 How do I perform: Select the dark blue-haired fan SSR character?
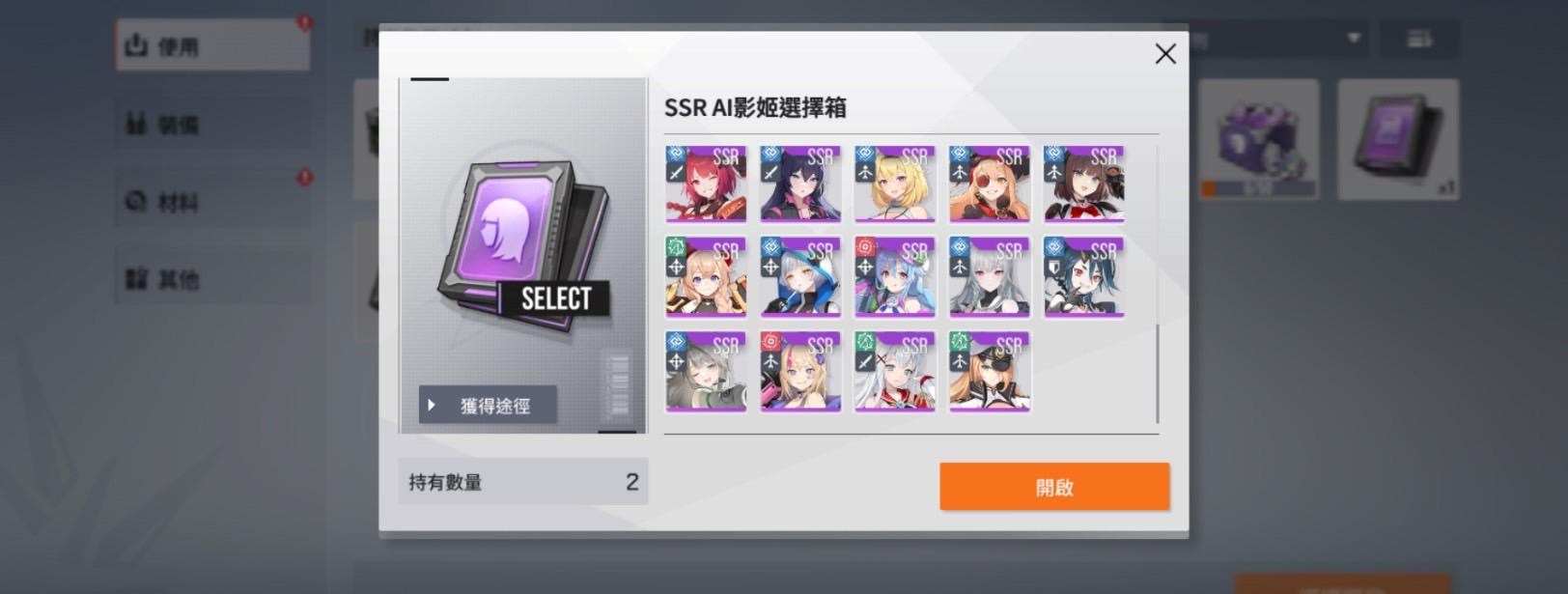coord(1083,278)
